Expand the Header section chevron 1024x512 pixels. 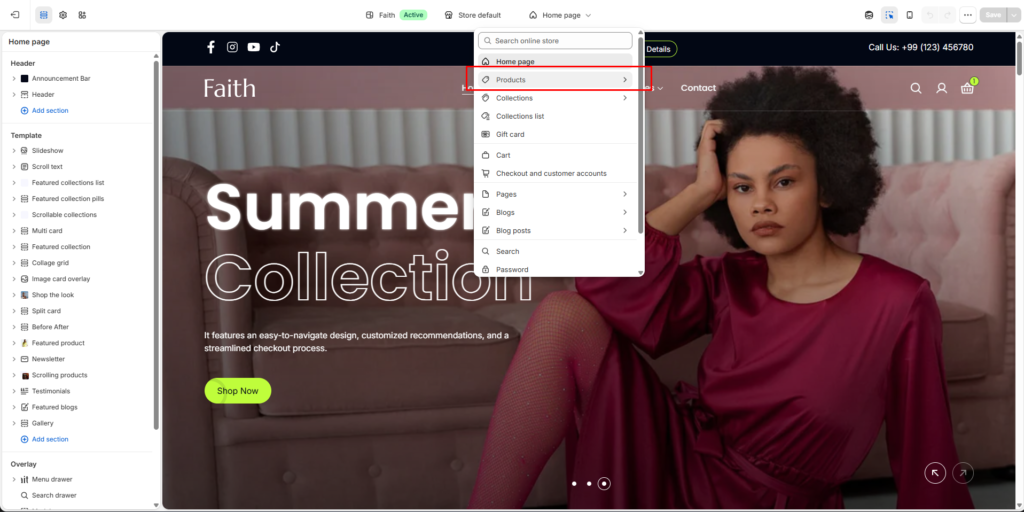click(14, 95)
